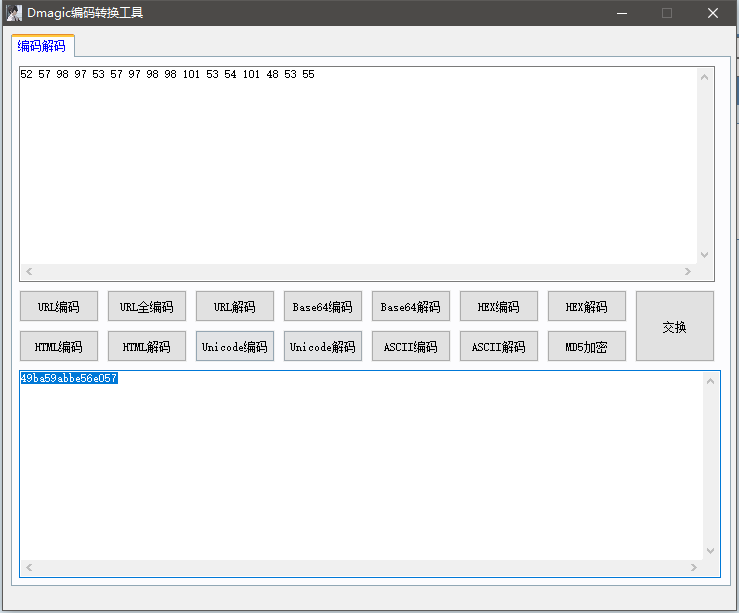Click the upper text area's scroll right arrow
739x613 pixels.
coord(688,271)
